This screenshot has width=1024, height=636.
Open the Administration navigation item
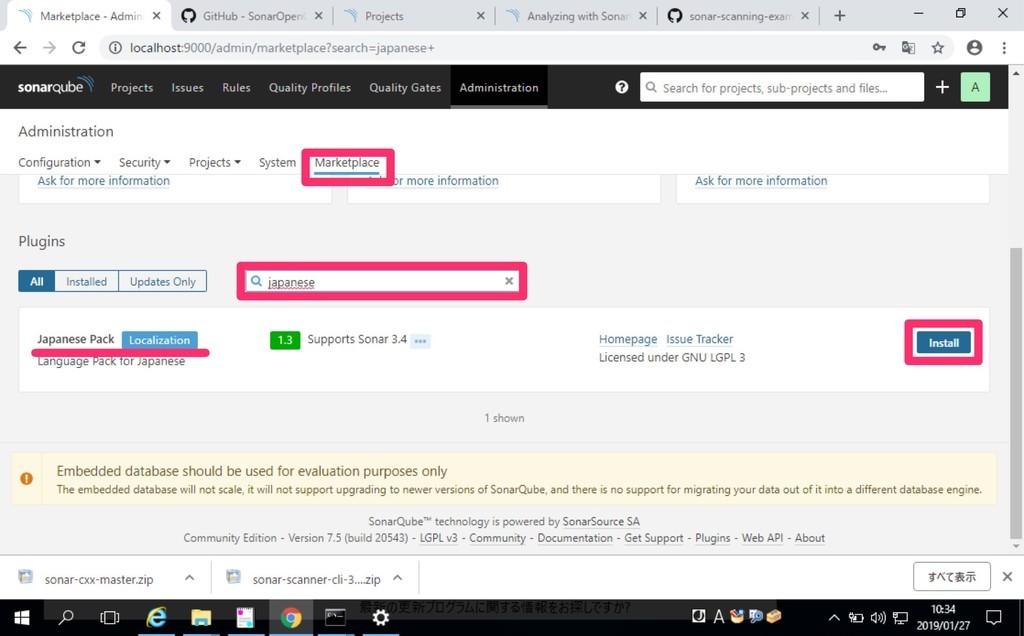(x=499, y=87)
